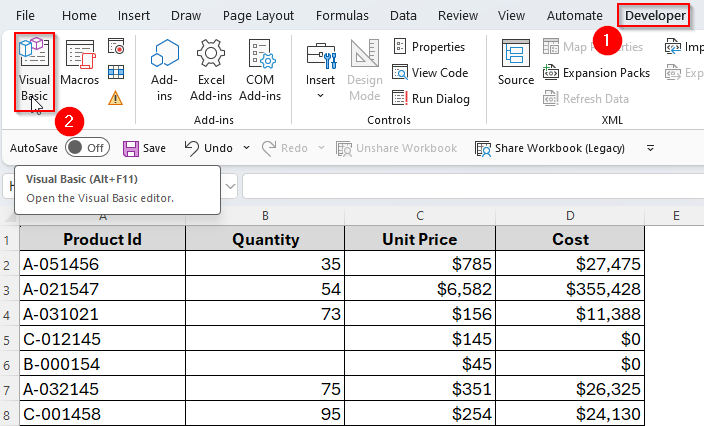
Task: Open the Macros dialog
Action: [79, 63]
